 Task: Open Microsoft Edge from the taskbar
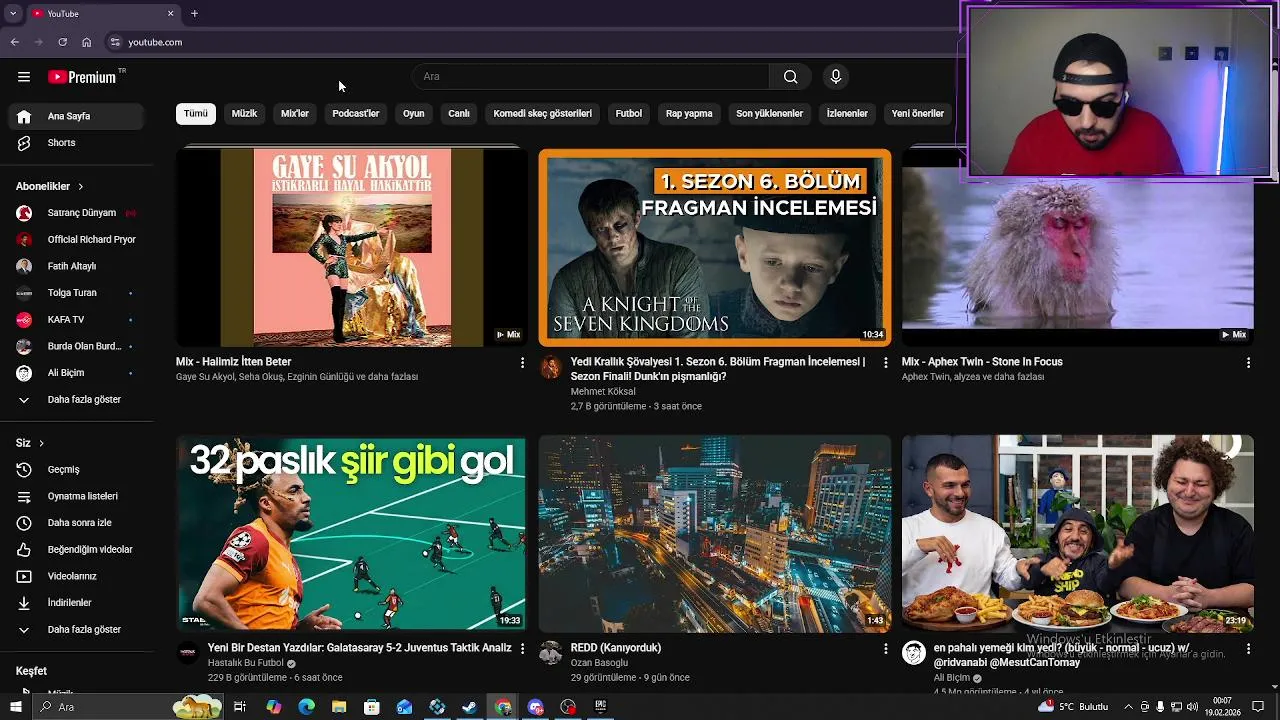306,707
